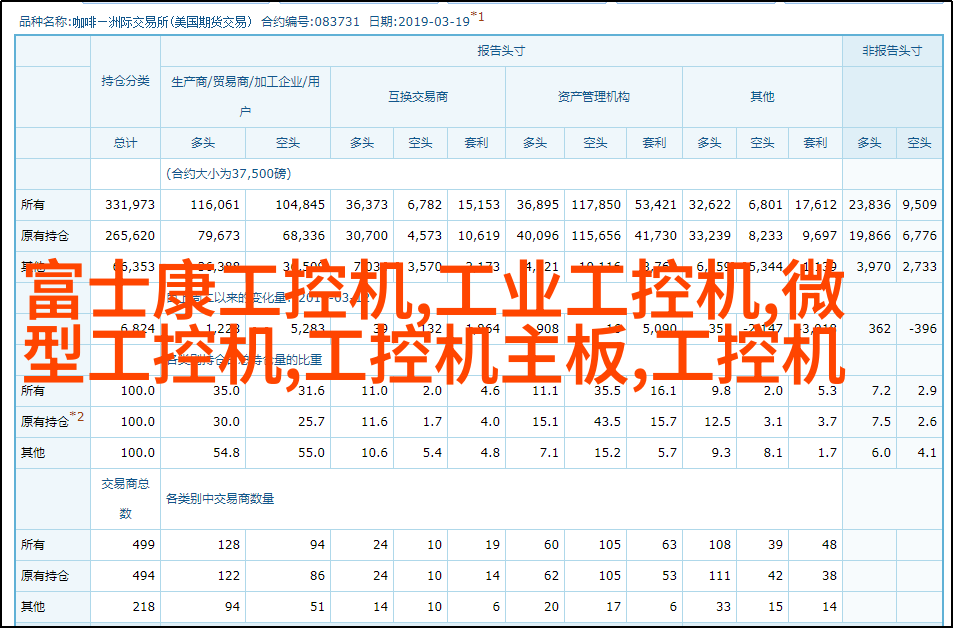Click the 品种名称 commodity name title text
Screen dimensions: 953x628
(x=136, y=22)
